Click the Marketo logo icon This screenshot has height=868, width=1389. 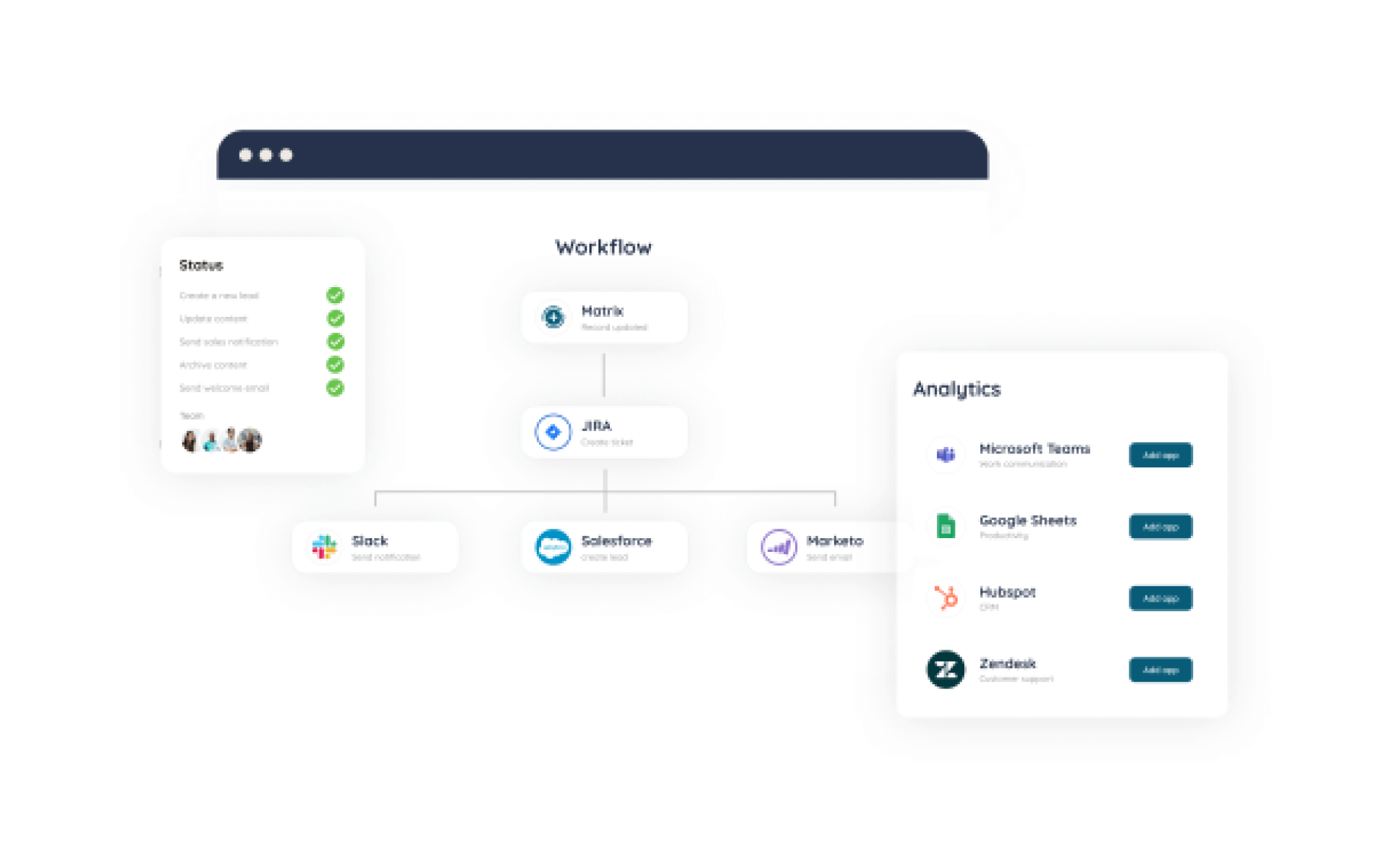pyautogui.click(x=779, y=547)
